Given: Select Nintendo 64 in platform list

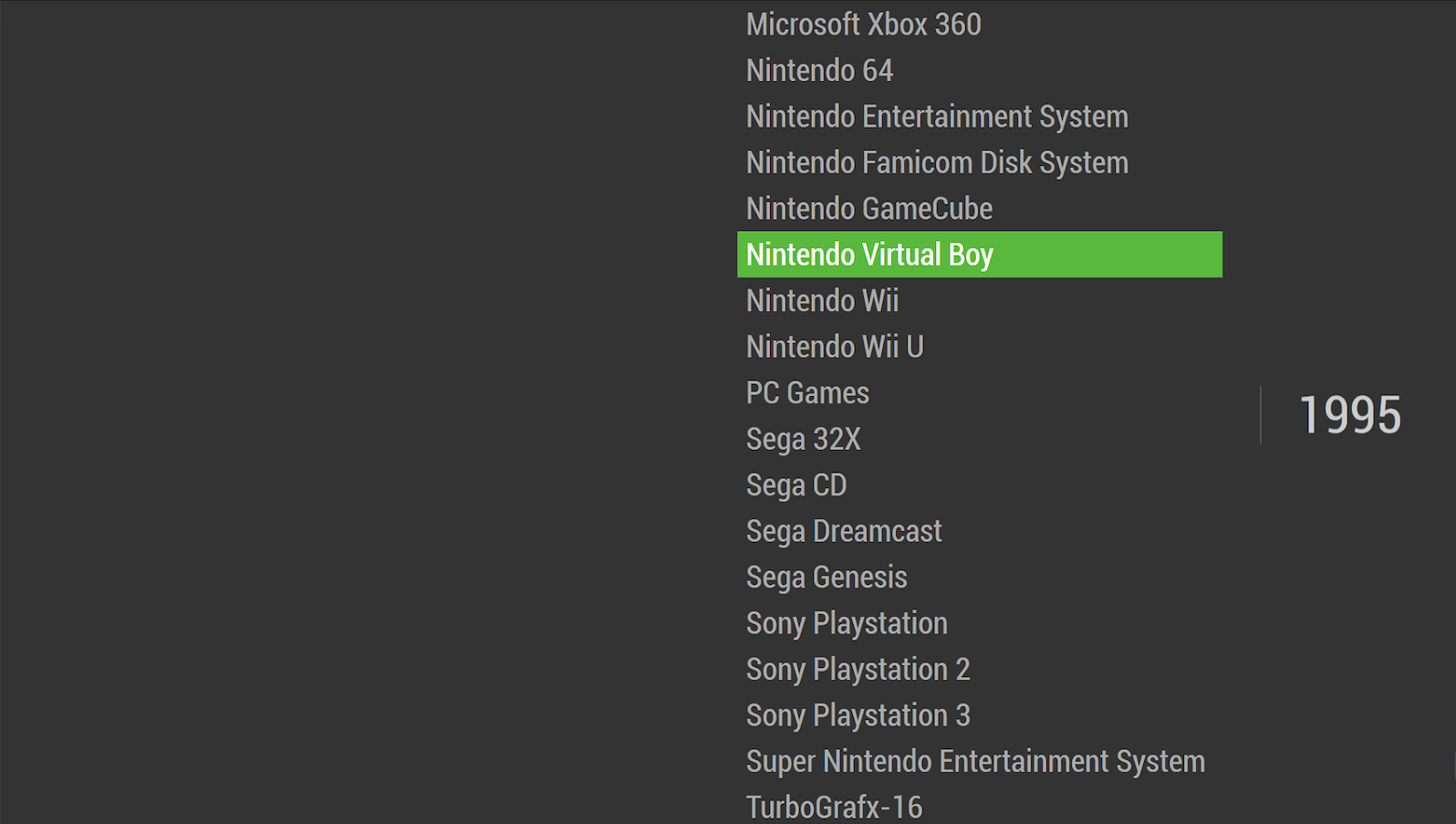Looking at the screenshot, I should click(x=819, y=70).
